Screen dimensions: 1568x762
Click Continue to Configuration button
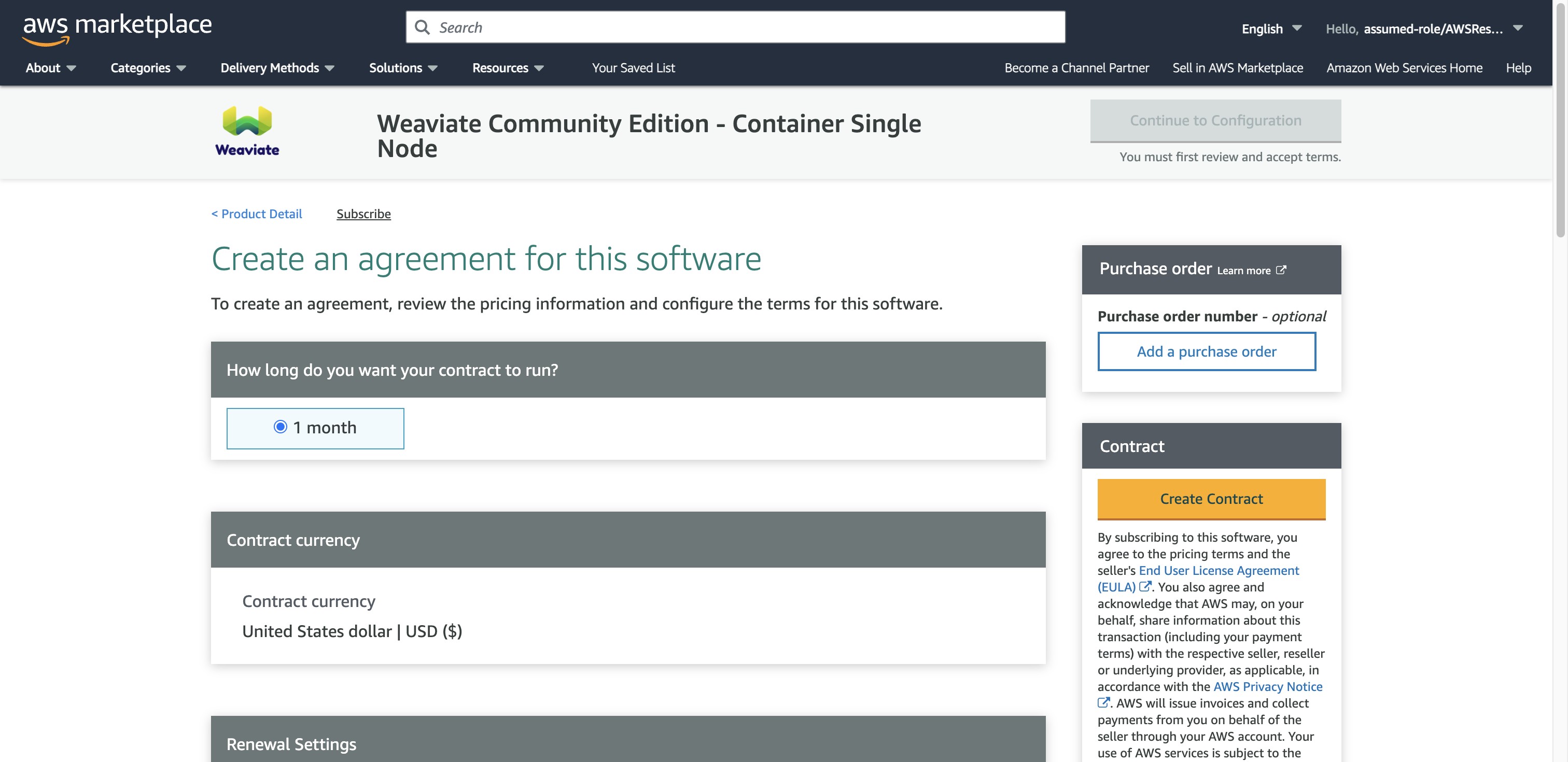coord(1215,120)
